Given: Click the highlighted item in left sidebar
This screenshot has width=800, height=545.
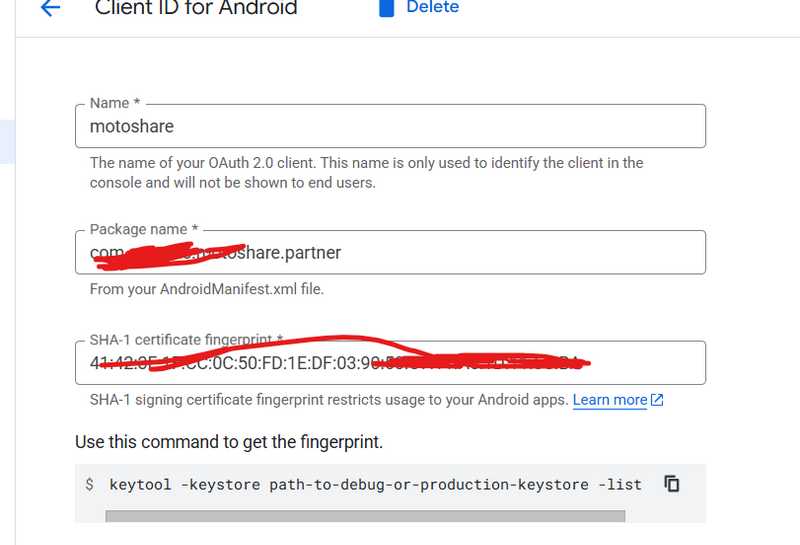Looking at the screenshot, I should coord(7,141).
